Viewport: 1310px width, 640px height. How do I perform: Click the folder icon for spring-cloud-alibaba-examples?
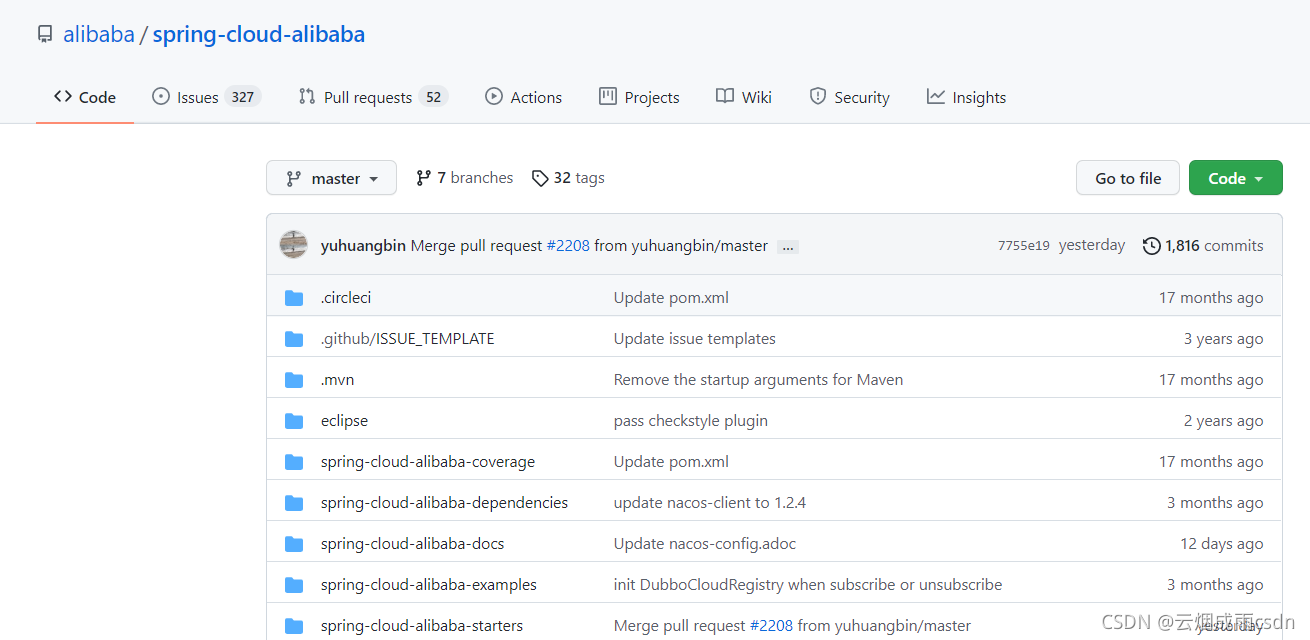click(294, 585)
